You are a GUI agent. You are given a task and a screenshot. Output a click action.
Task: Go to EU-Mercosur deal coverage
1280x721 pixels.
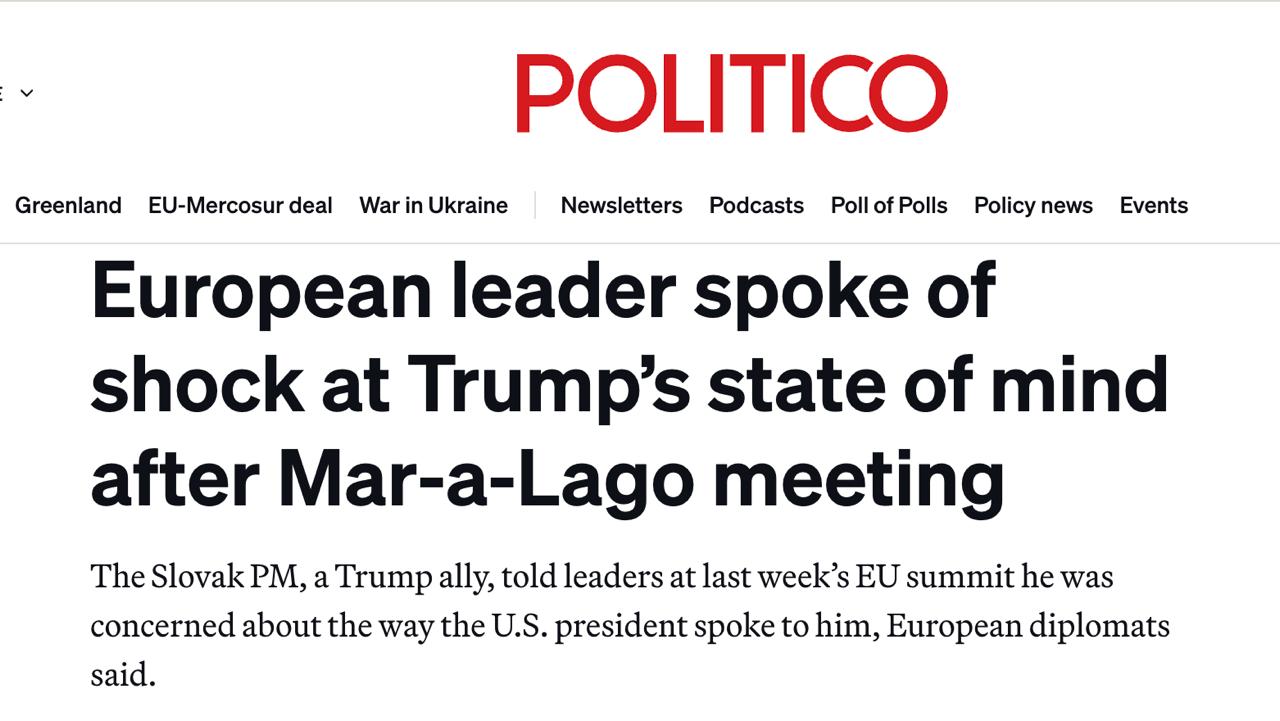pos(240,205)
